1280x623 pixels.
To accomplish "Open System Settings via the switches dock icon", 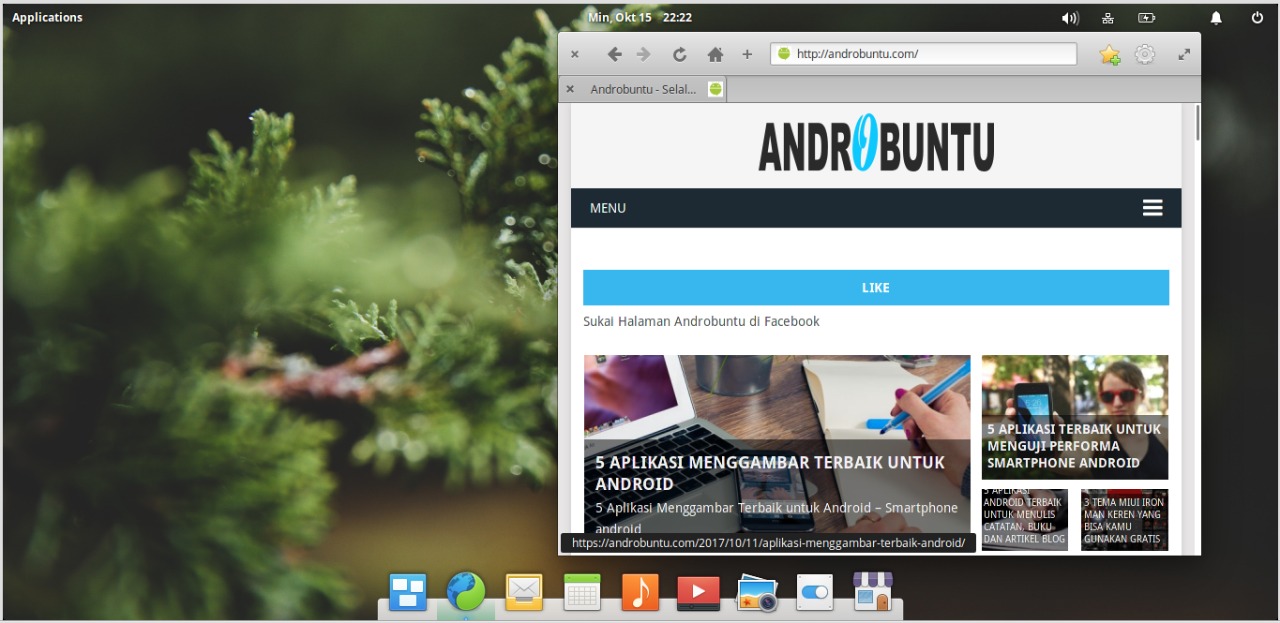I will (814, 592).
